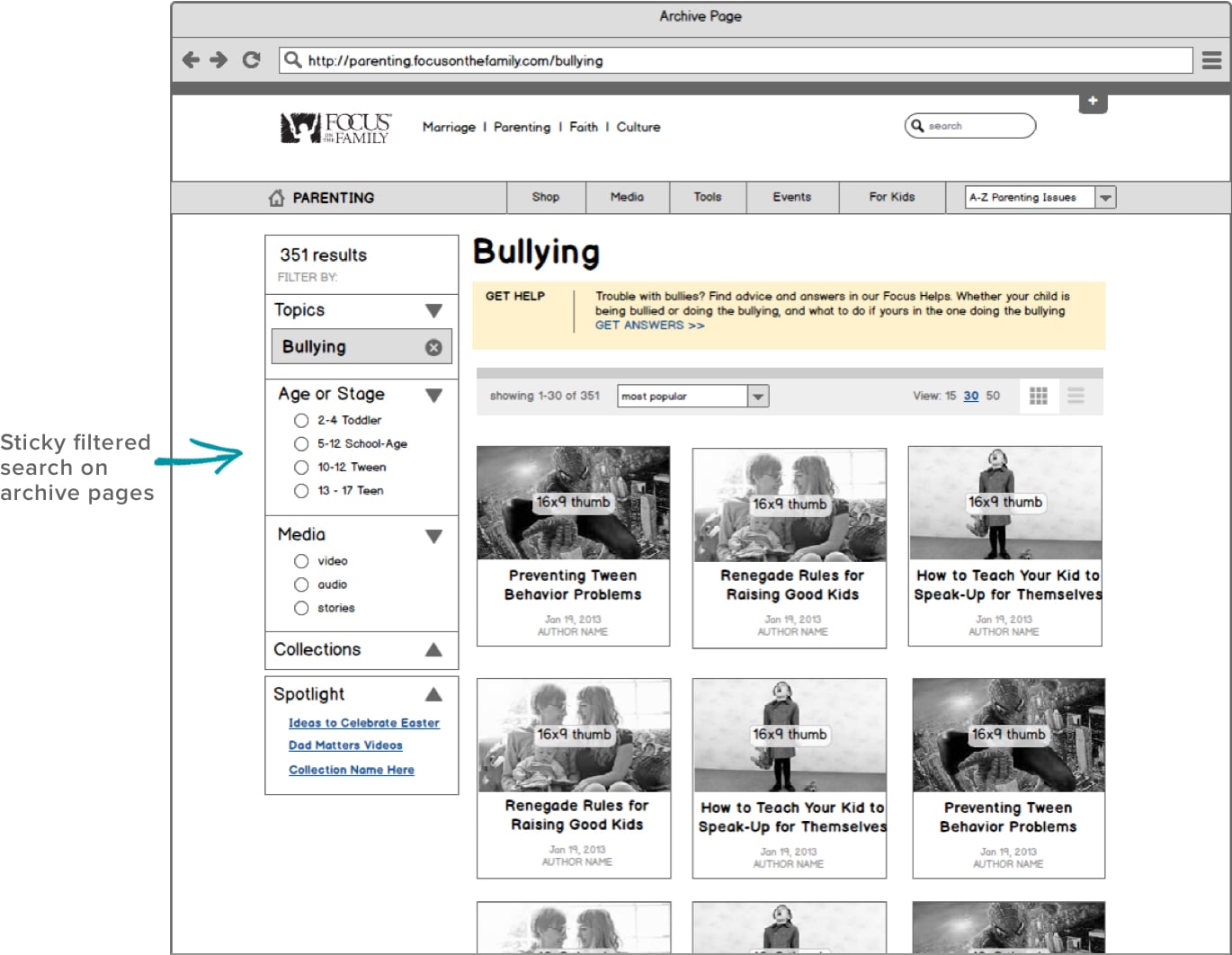Image resolution: width=1232 pixels, height=955 pixels.
Task: Click first-row title Renegade Rules for Raising Good Kids
Action: [x=792, y=585]
